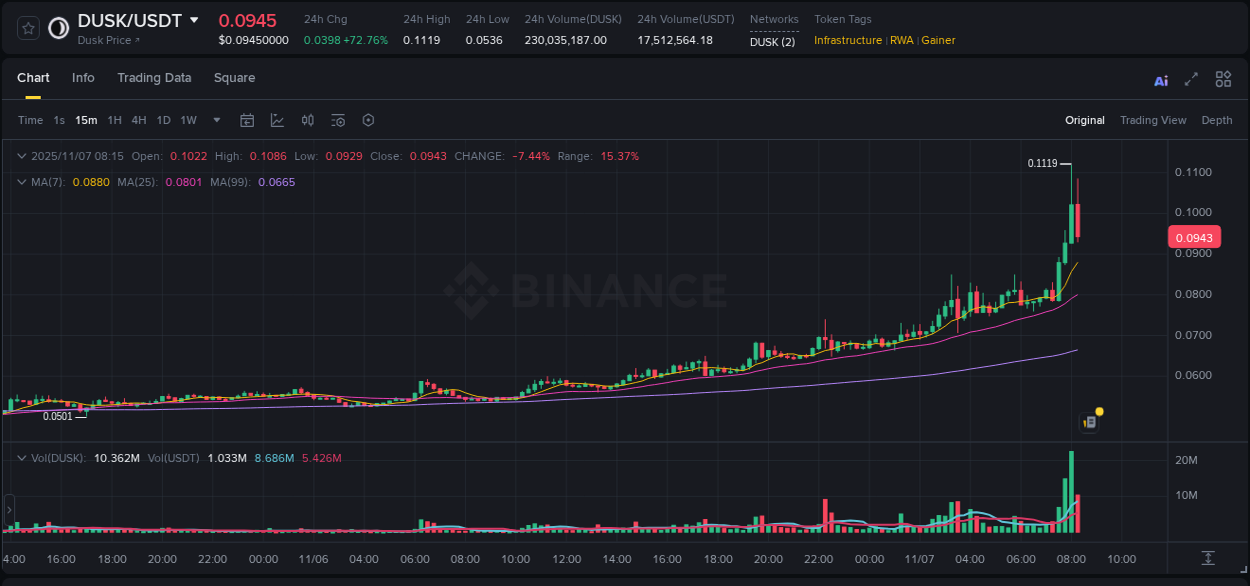The image size is (1250, 586).
Task: Open the date range calendar picker
Action: pos(247,120)
